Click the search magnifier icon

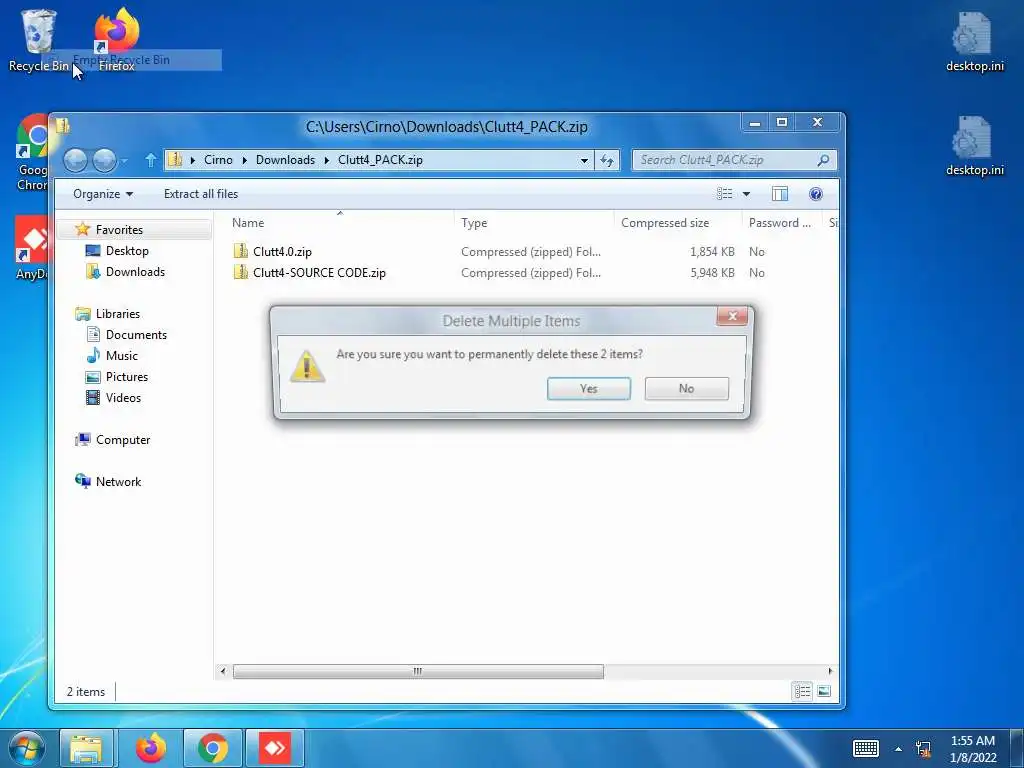tap(824, 160)
